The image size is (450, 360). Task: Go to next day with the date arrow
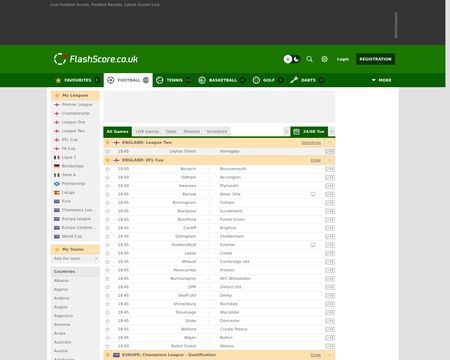pyautogui.click(x=332, y=132)
